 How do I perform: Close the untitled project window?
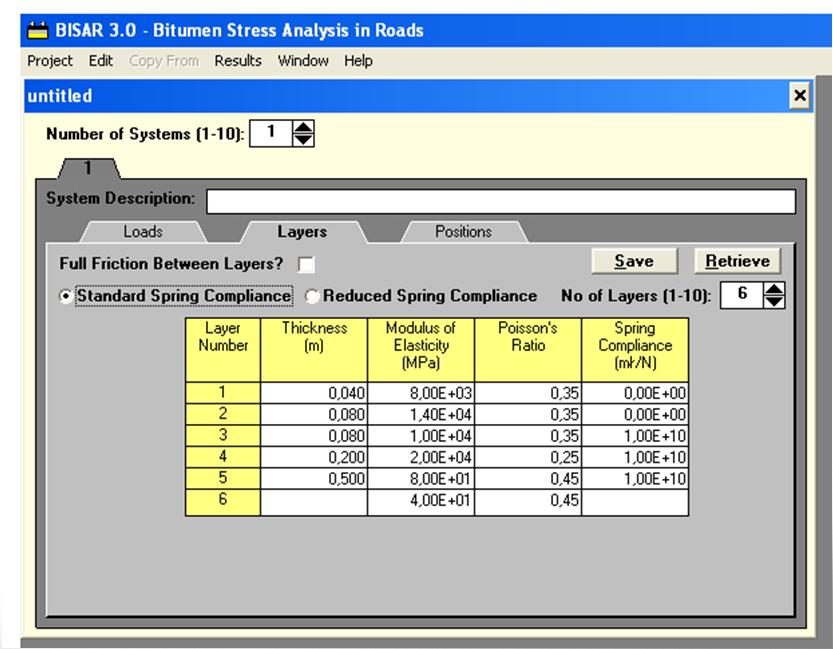[800, 96]
